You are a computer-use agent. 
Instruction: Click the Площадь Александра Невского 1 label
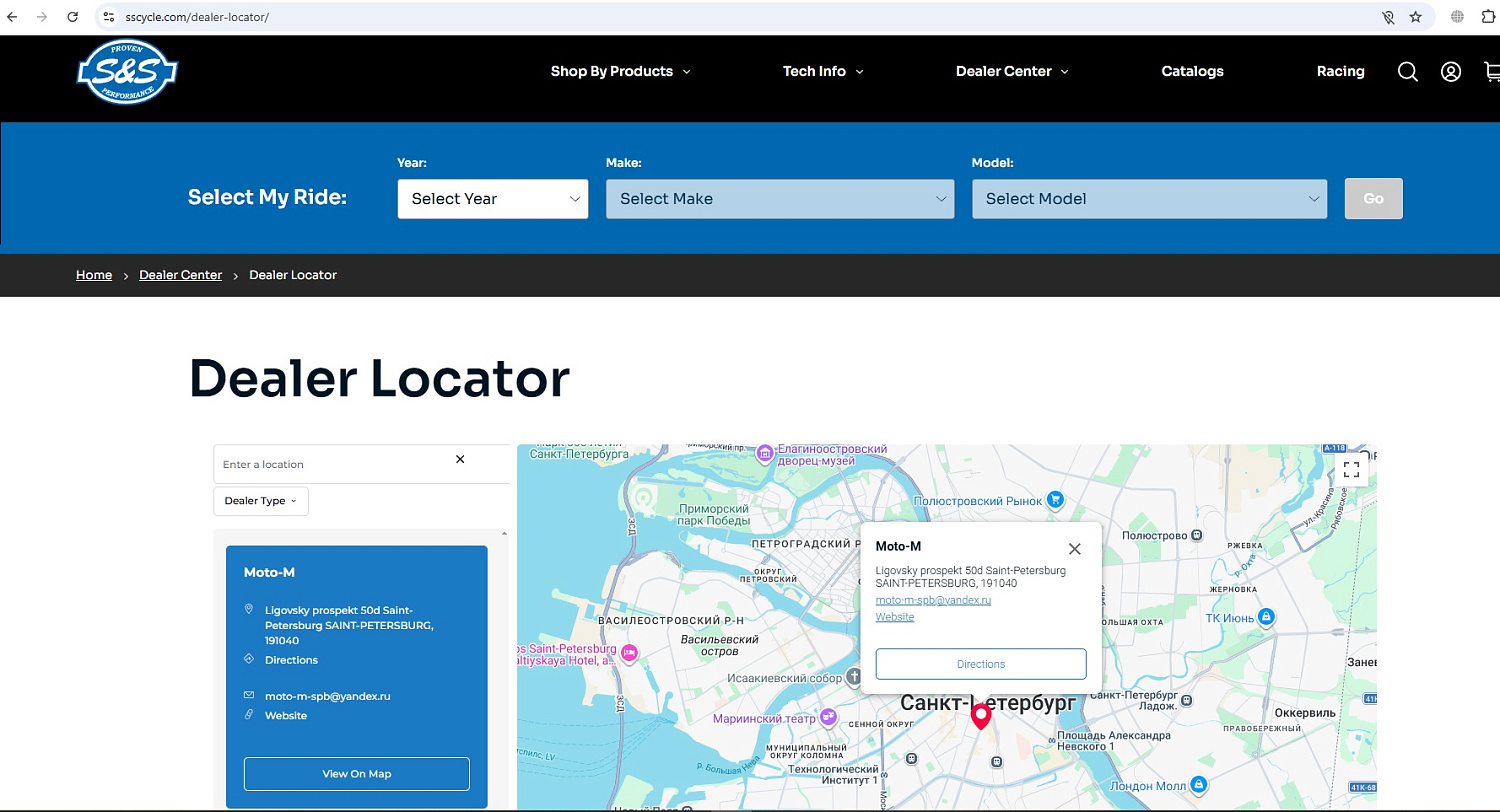point(1114,742)
